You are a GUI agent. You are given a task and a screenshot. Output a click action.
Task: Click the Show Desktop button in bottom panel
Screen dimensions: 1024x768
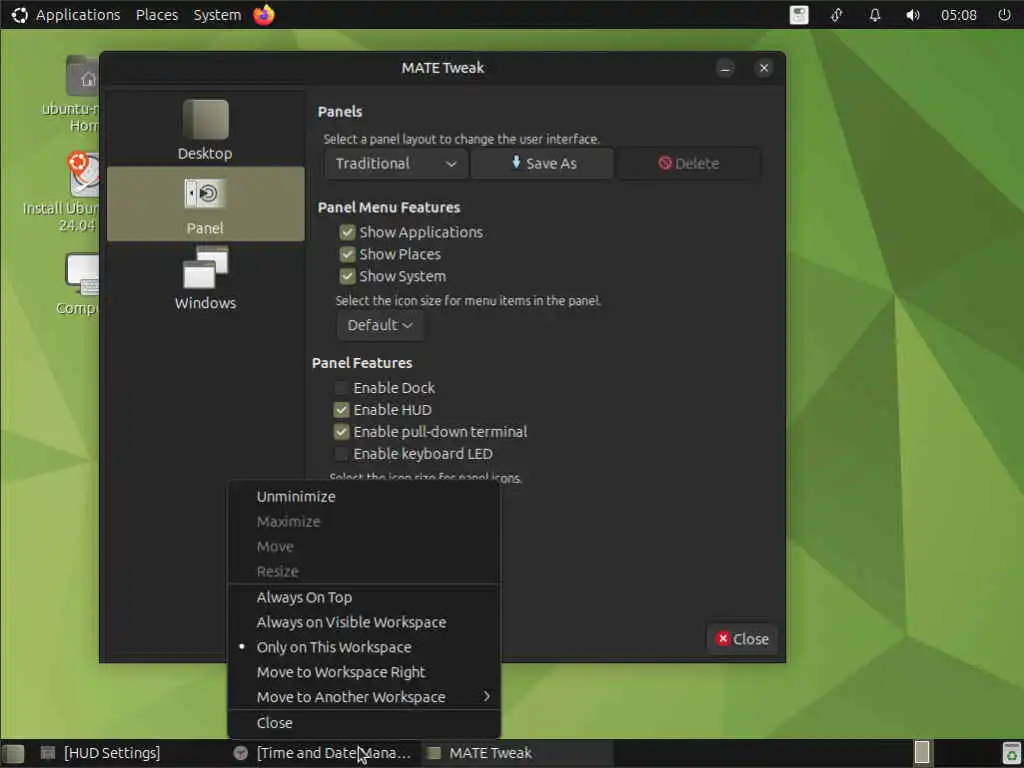(x=13, y=754)
